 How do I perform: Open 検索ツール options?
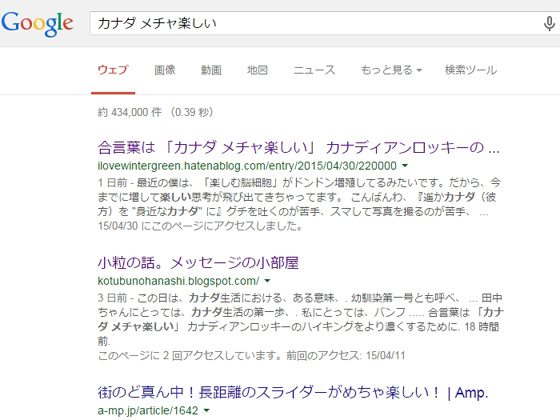[471, 70]
